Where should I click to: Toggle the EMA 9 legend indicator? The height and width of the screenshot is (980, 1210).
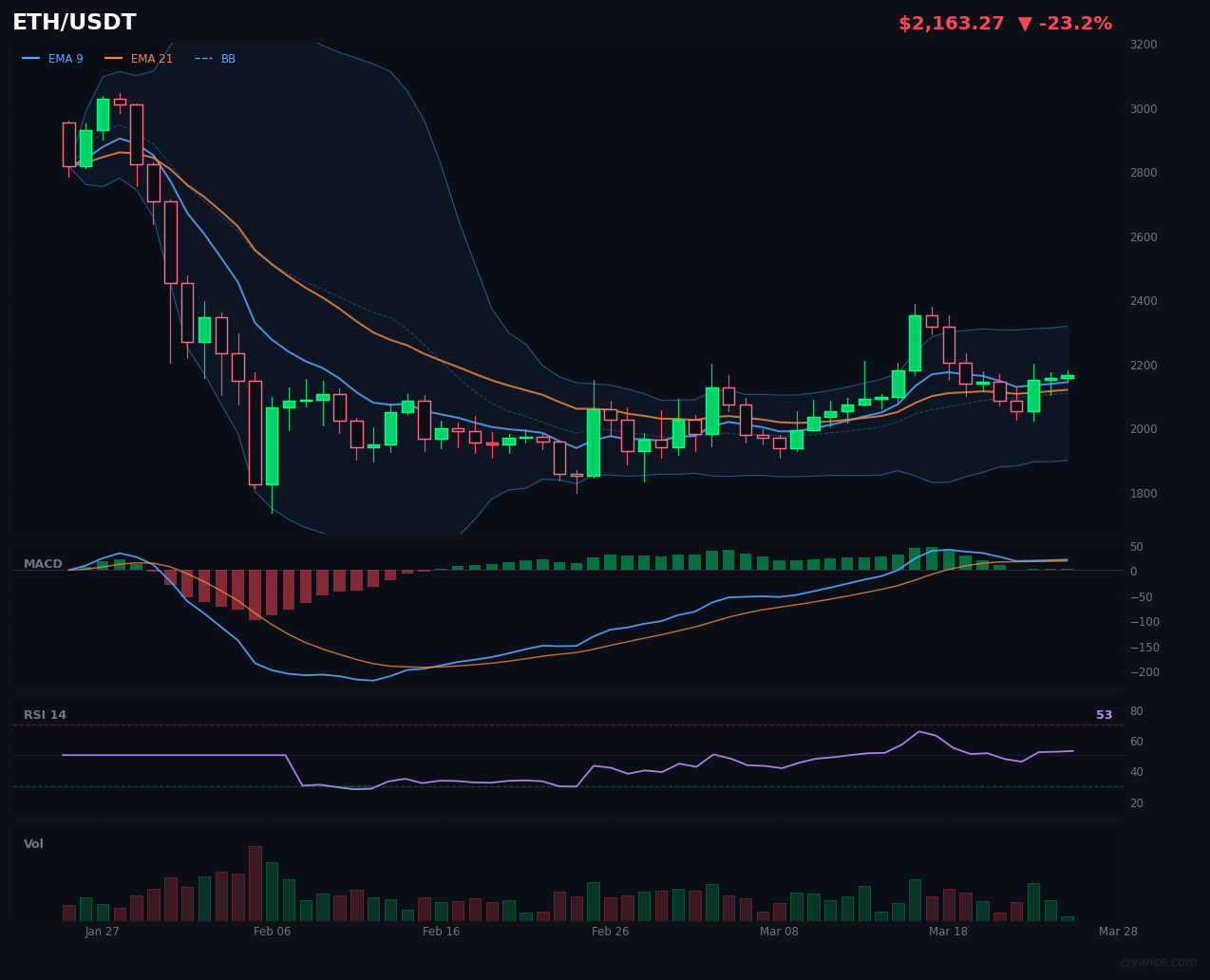[x=66, y=58]
